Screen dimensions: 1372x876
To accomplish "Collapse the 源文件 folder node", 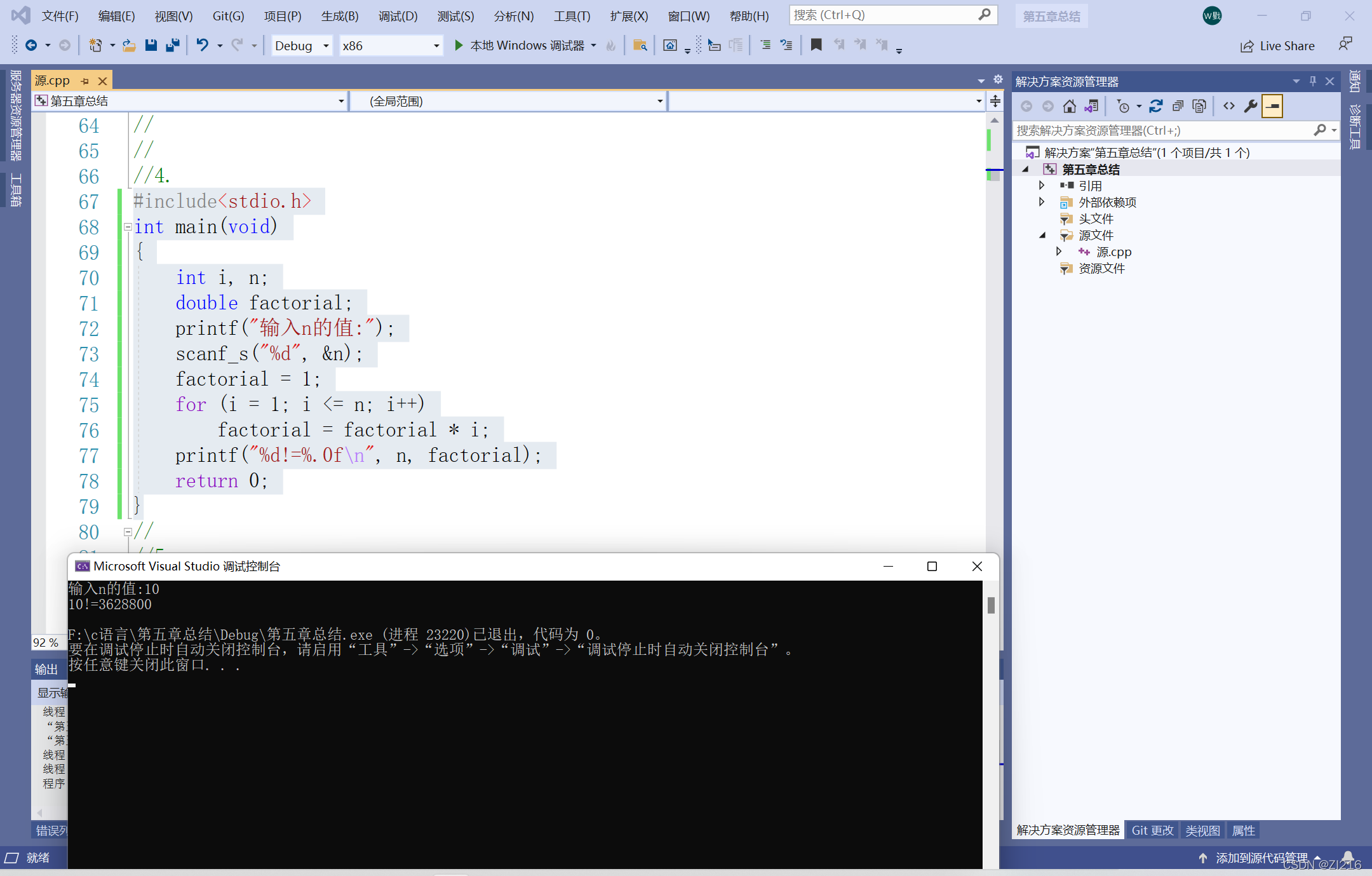I will tap(1042, 235).
